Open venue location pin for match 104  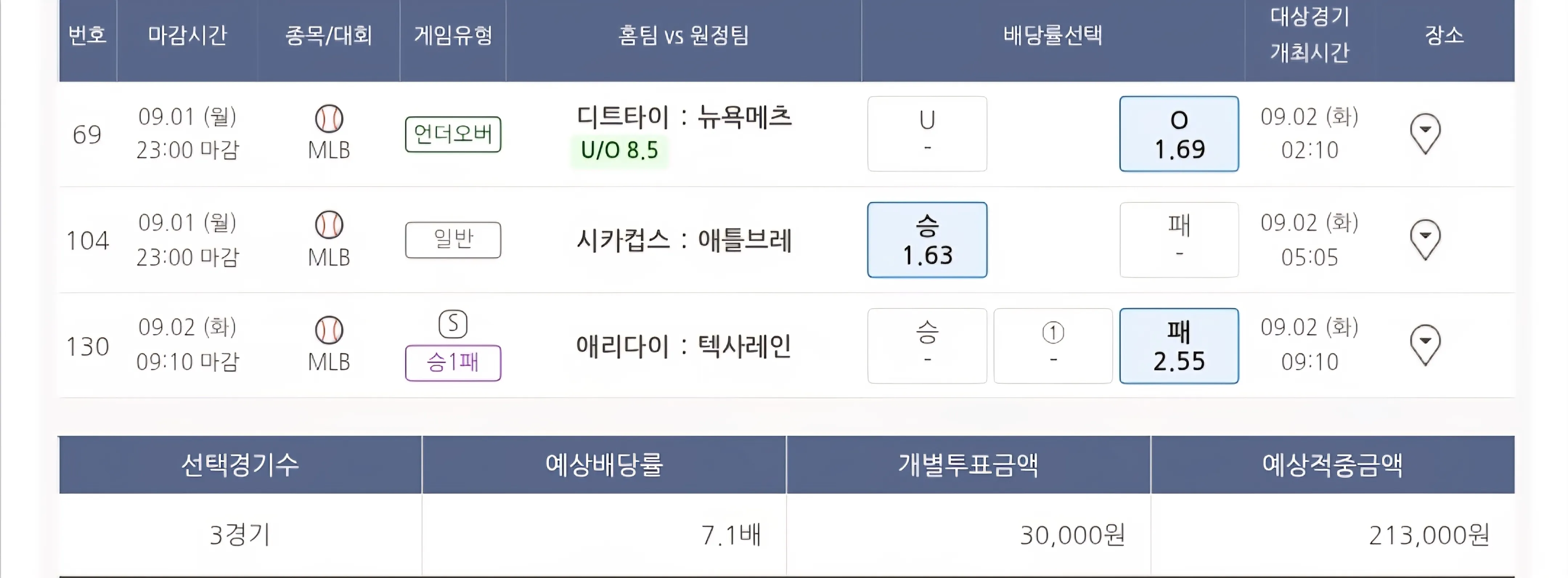pos(1425,239)
